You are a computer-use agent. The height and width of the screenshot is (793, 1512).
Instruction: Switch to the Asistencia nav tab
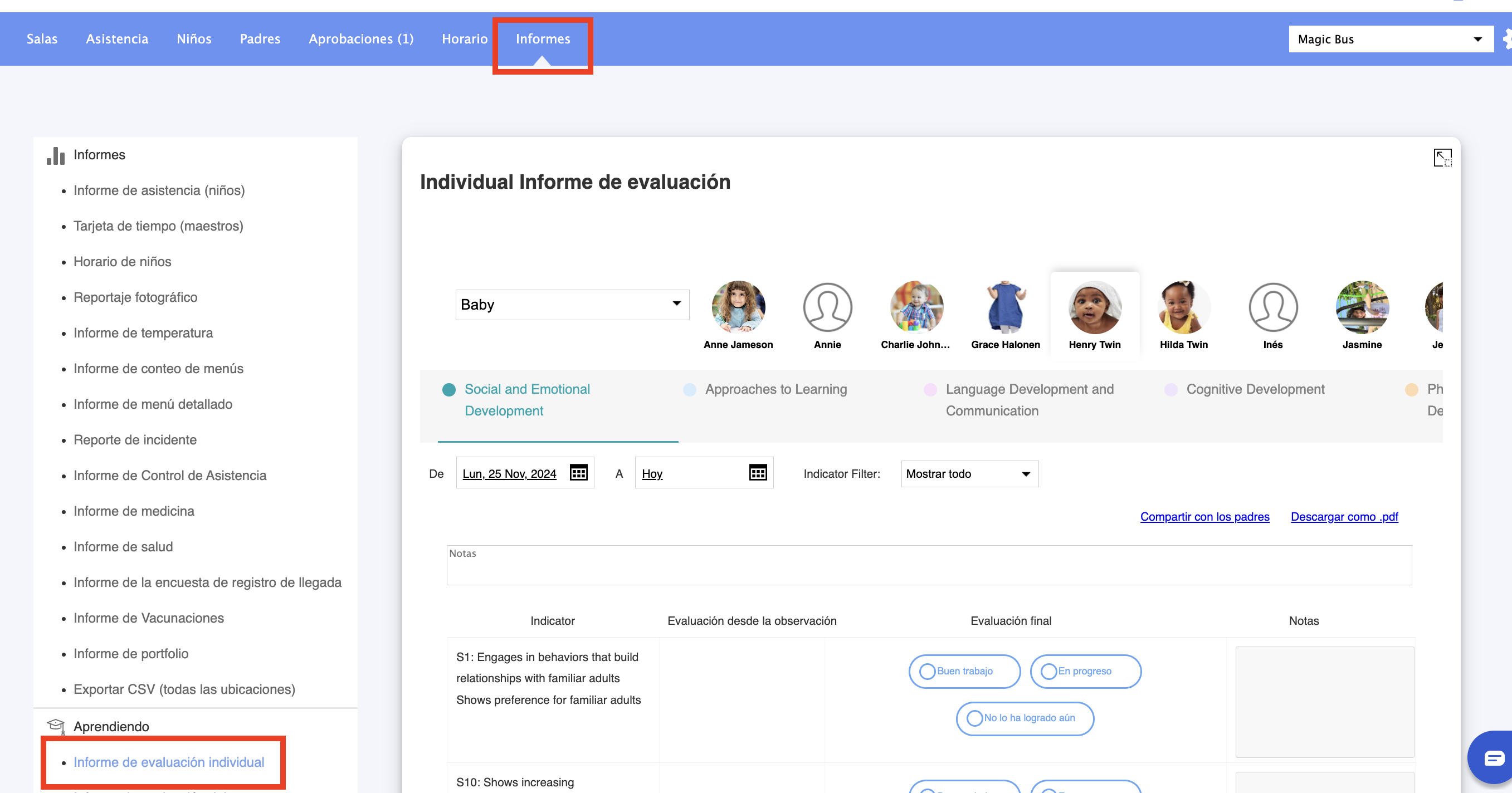point(117,39)
